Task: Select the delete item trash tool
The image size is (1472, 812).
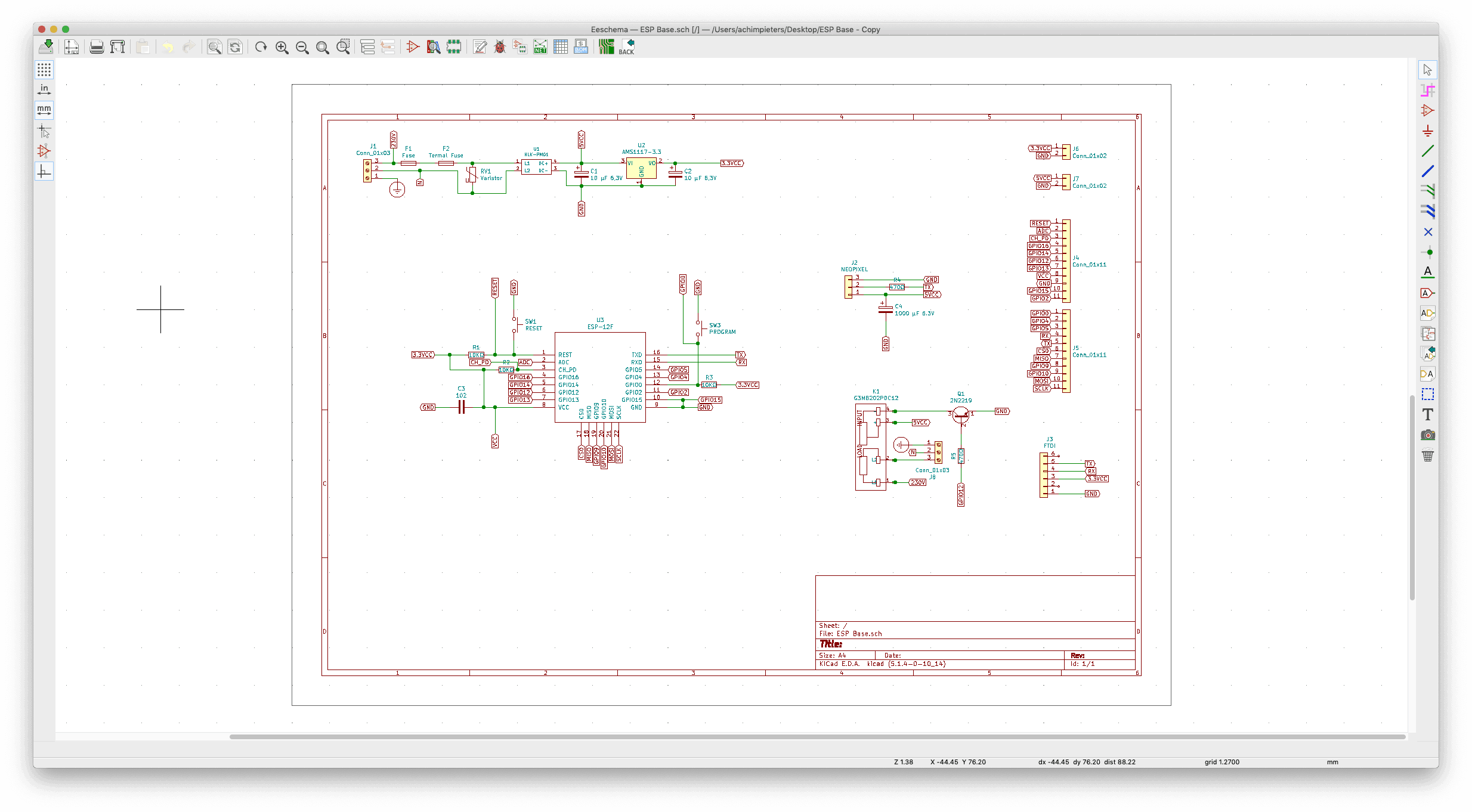Action: pos(1427,455)
